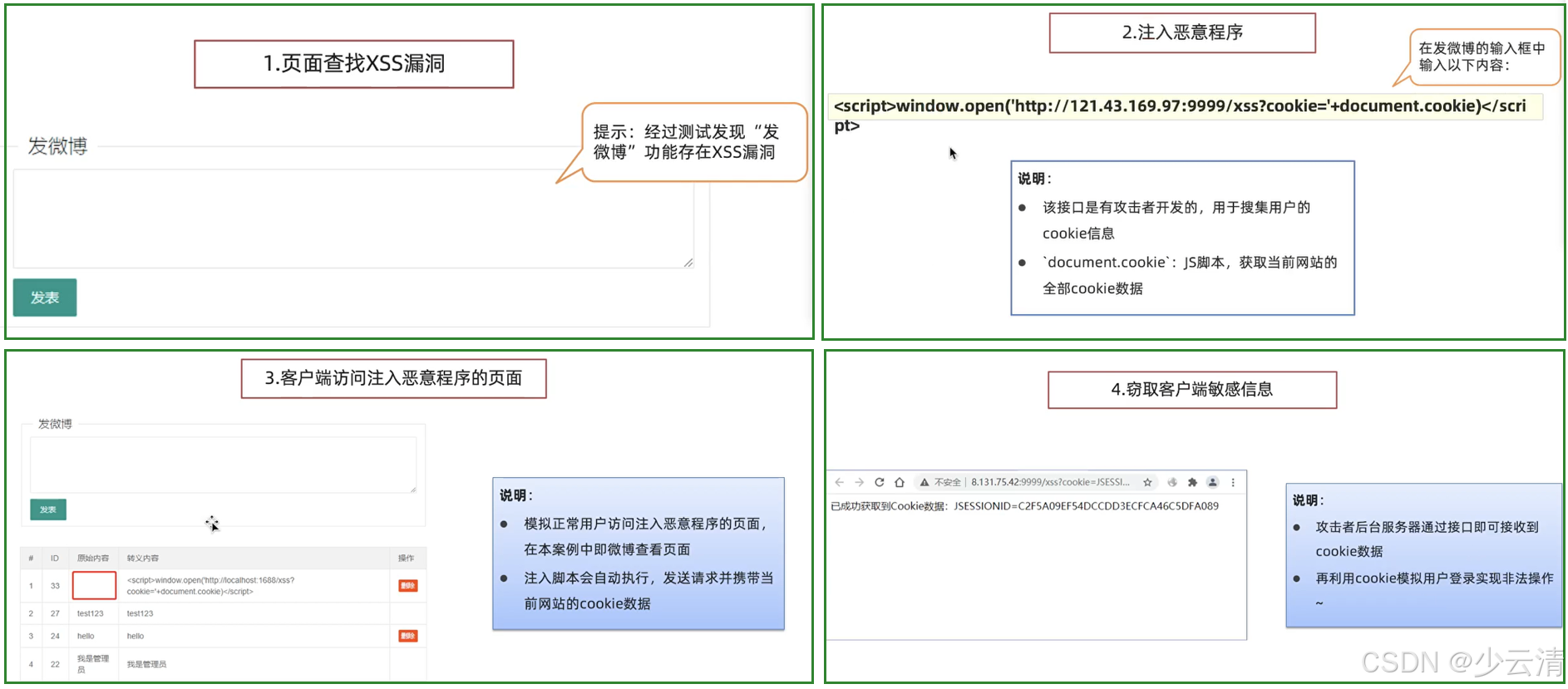
Task: Click the 发微博 heading in step 3 panel
Action: (x=55, y=424)
